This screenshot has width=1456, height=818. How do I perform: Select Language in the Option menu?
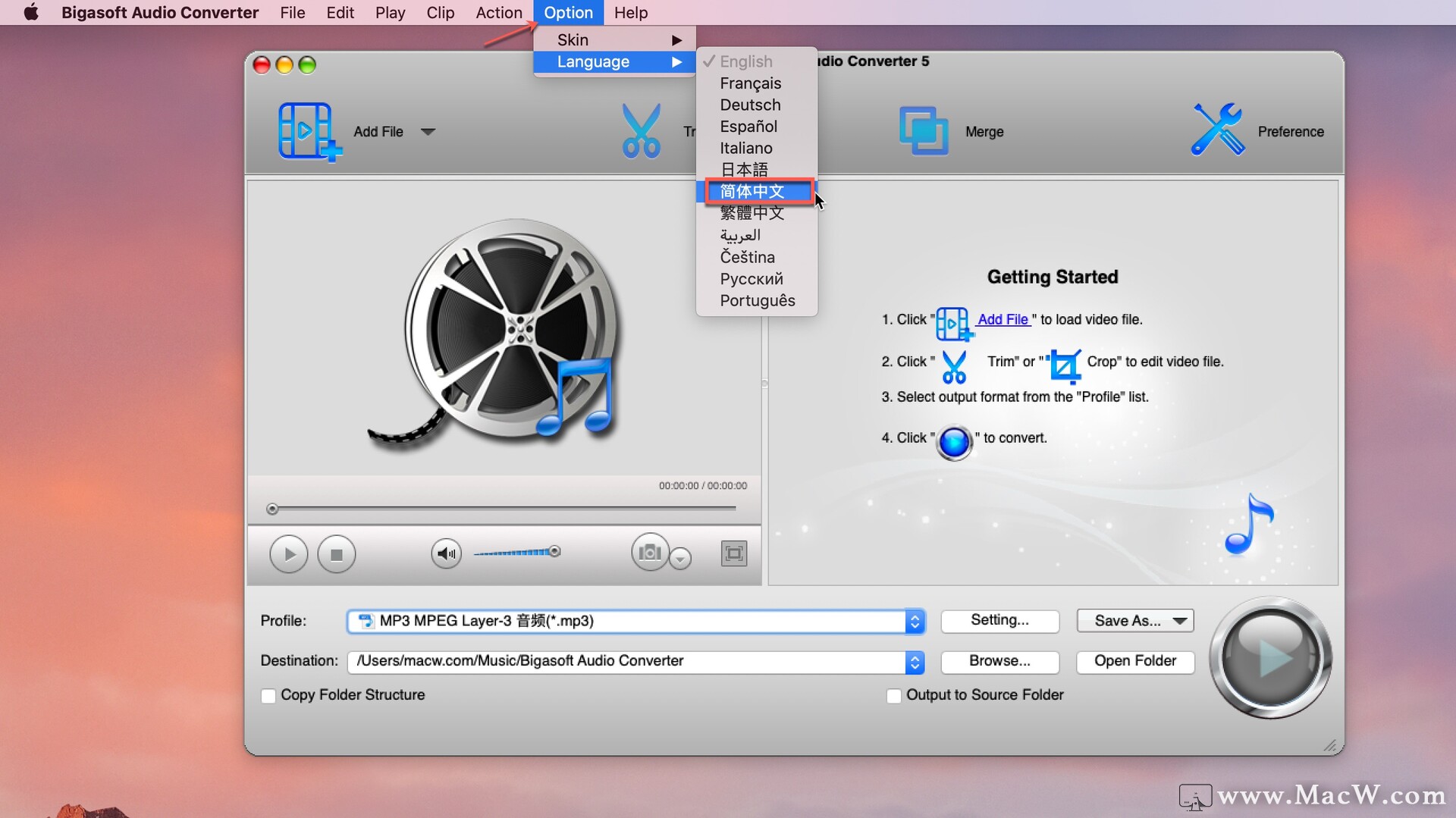pos(614,62)
